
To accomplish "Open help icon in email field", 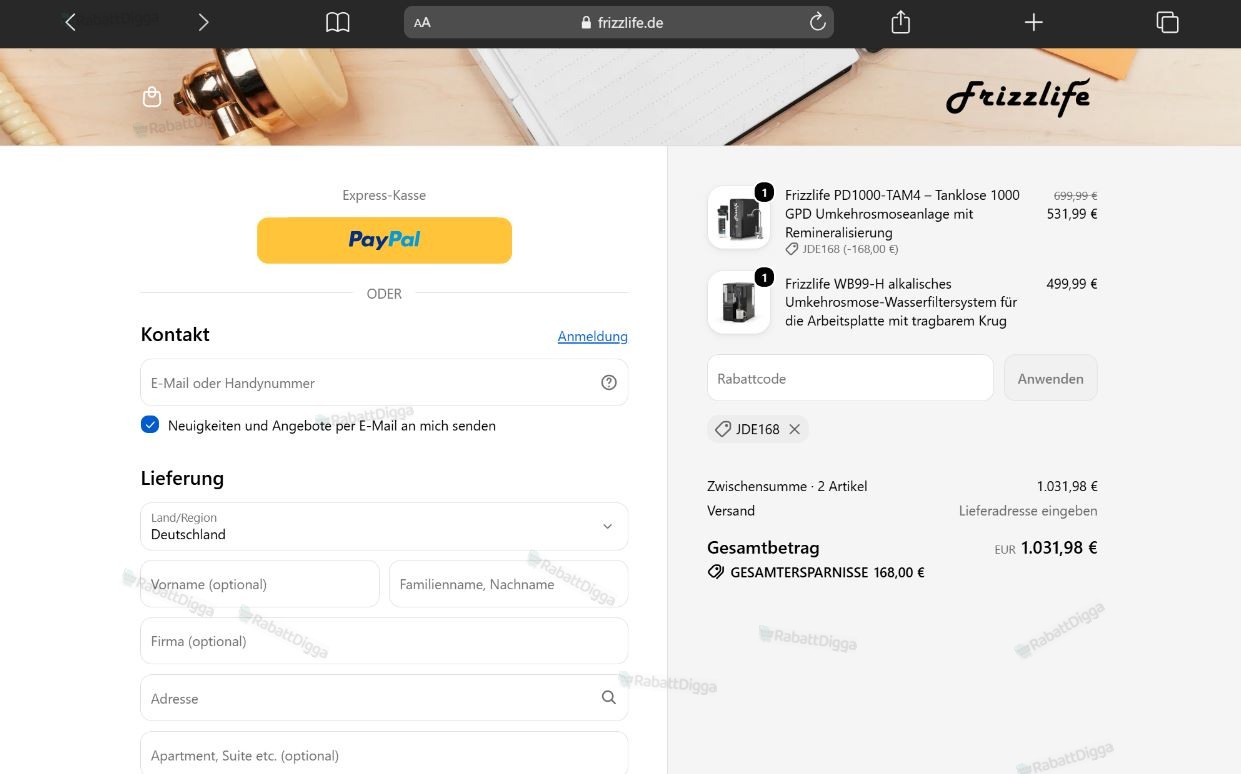I will pos(609,382).
